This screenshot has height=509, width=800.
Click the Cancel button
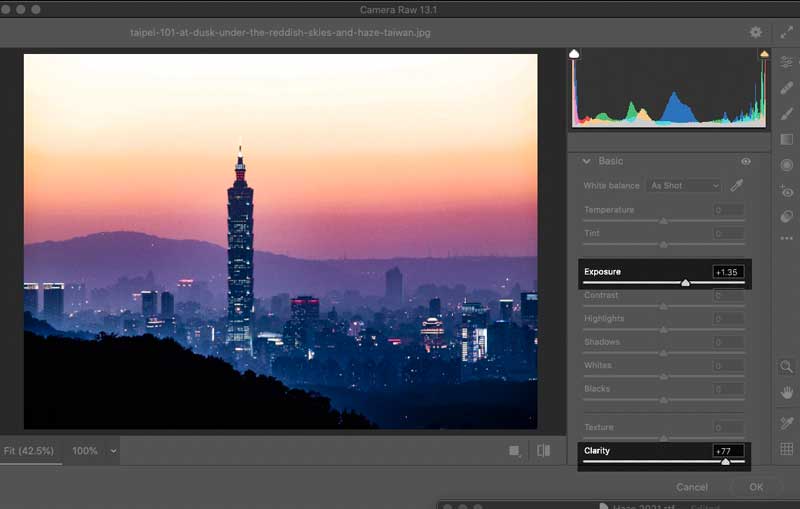(x=692, y=487)
